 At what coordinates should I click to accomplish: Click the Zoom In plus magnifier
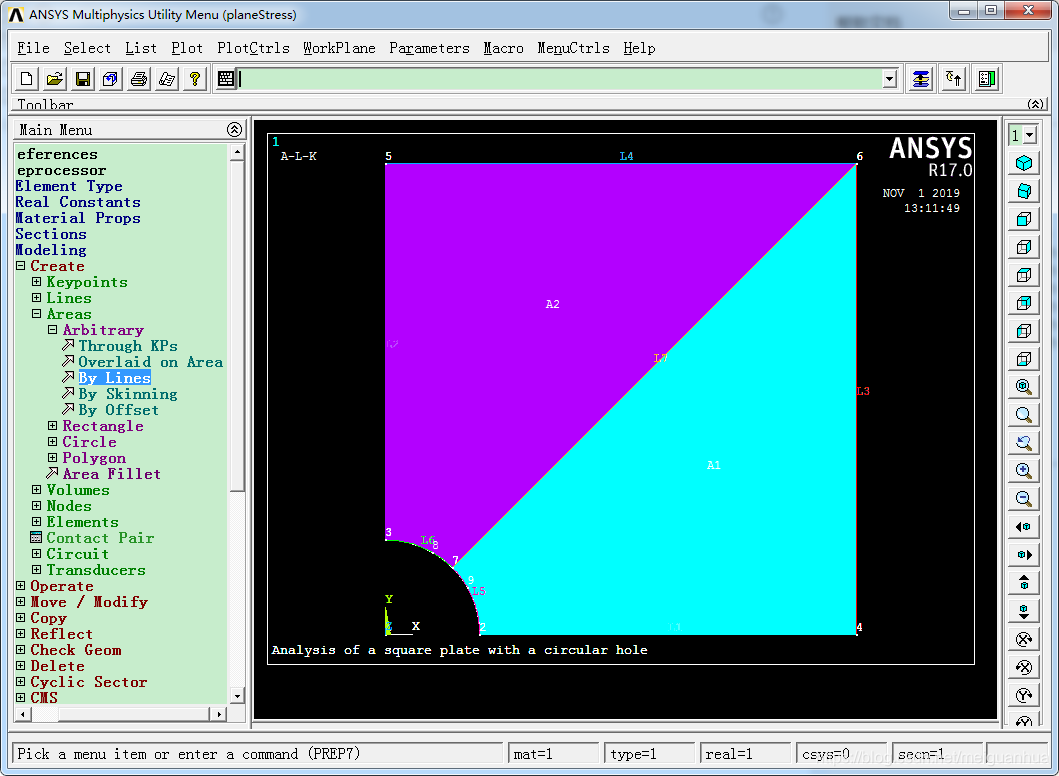[1024, 471]
